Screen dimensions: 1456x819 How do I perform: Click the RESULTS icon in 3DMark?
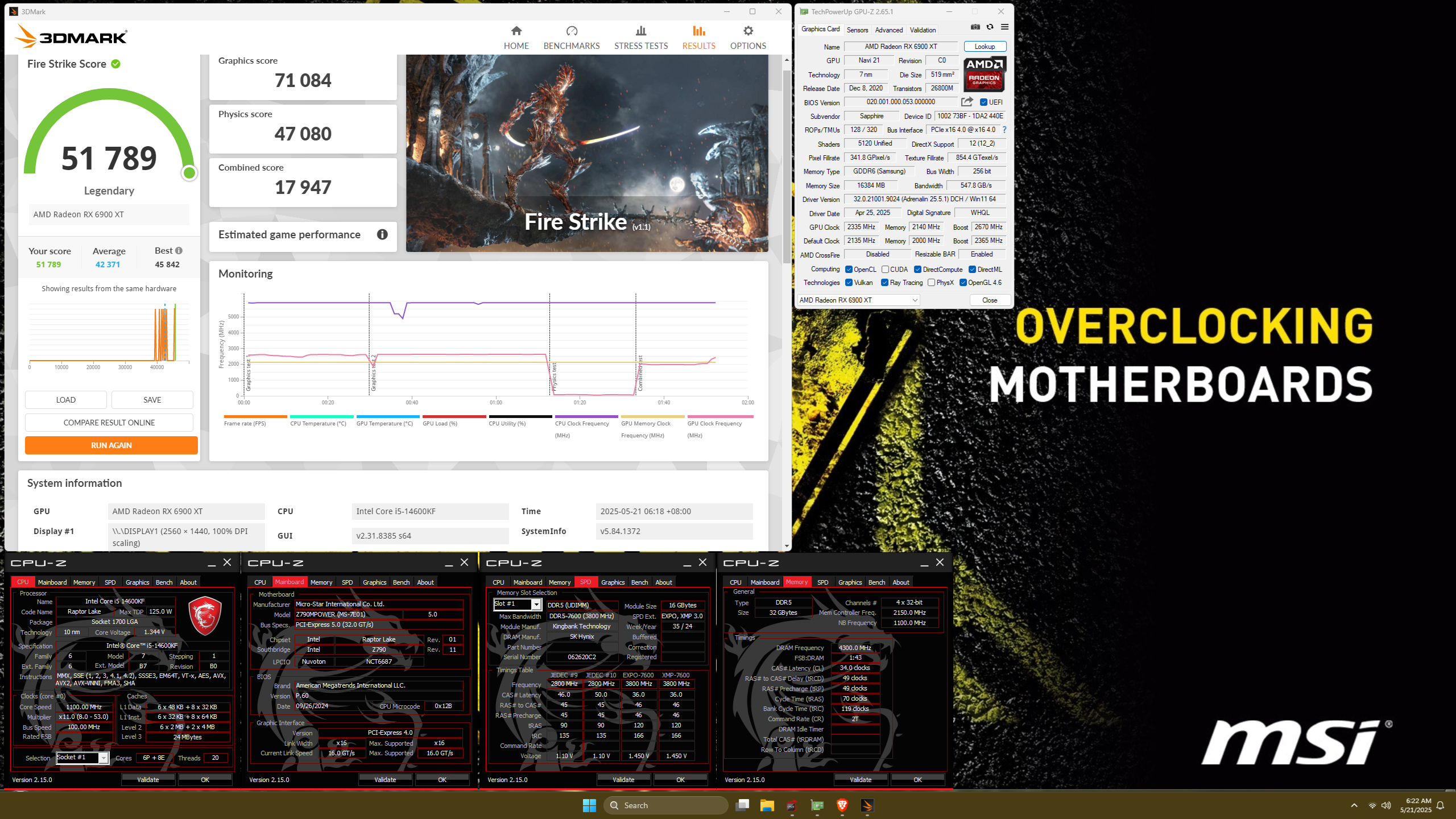click(x=699, y=31)
